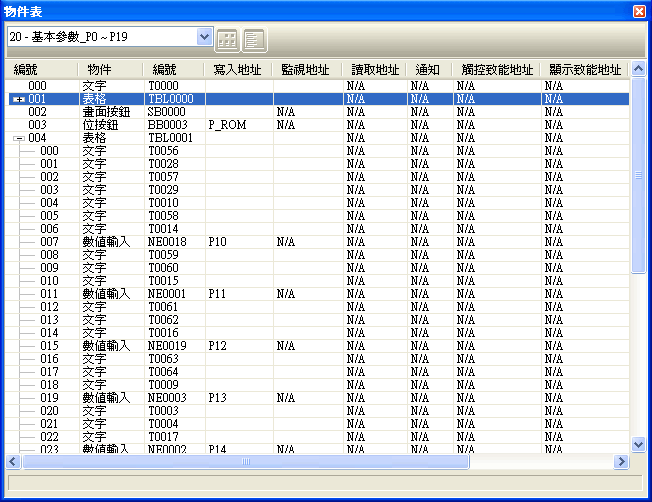652x502 pixels.
Task: Click the 觸控致能地址 column header
Action: [497, 69]
